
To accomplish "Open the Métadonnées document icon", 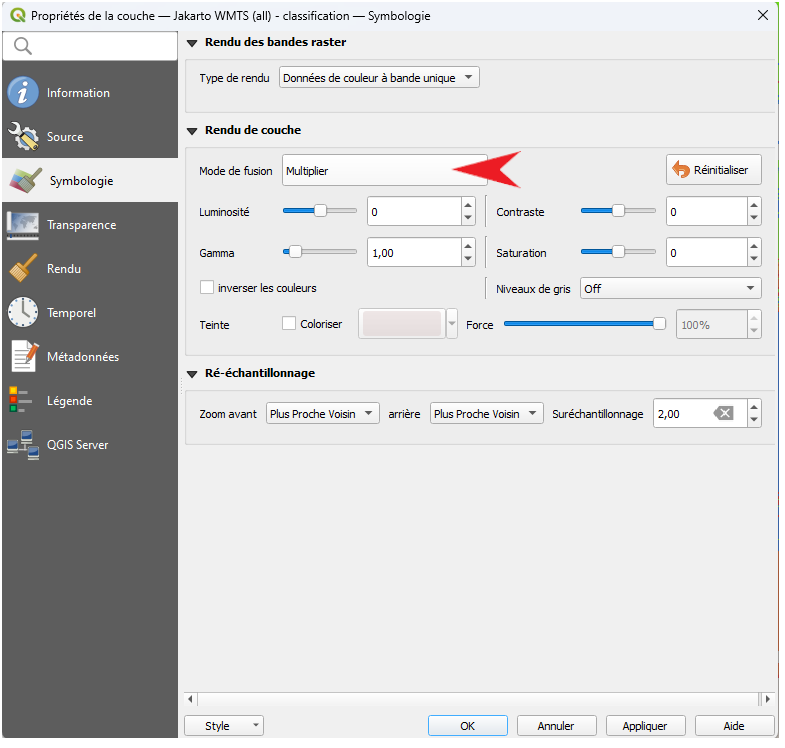I will pos(22,357).
